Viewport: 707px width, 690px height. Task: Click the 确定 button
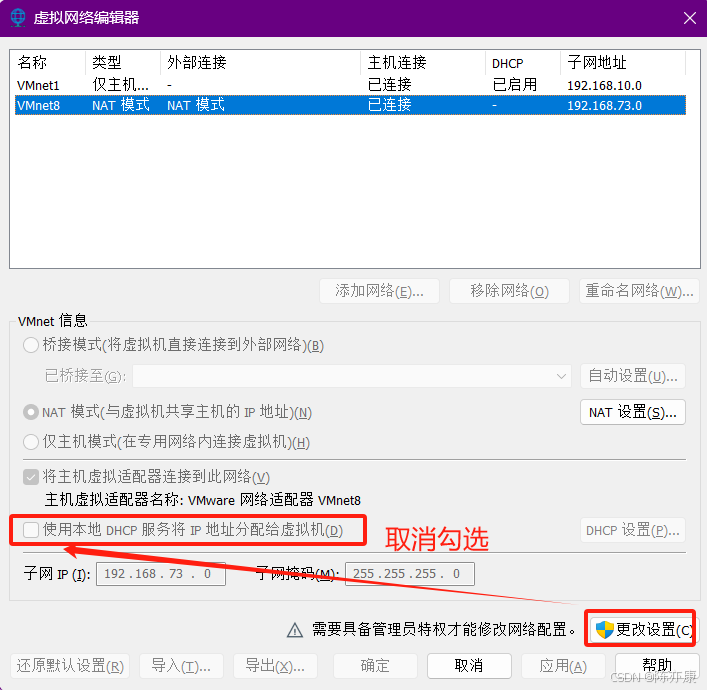375,666
